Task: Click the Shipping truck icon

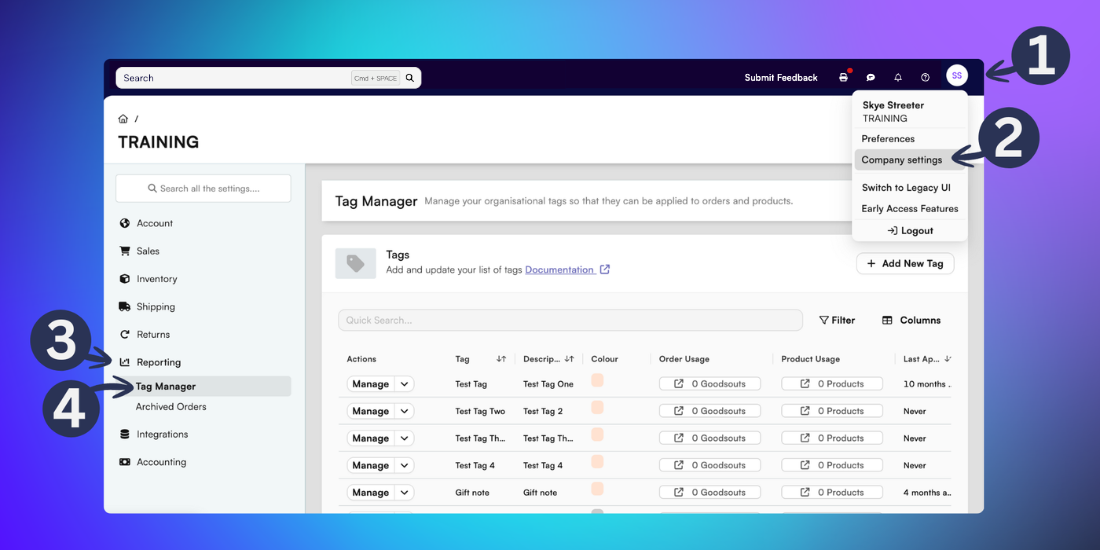Action: [x=125, y=307]
